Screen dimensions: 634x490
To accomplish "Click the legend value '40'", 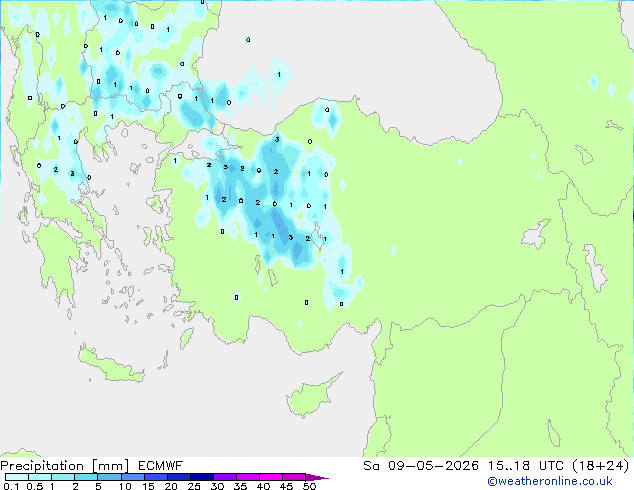I will coord(263,486).
